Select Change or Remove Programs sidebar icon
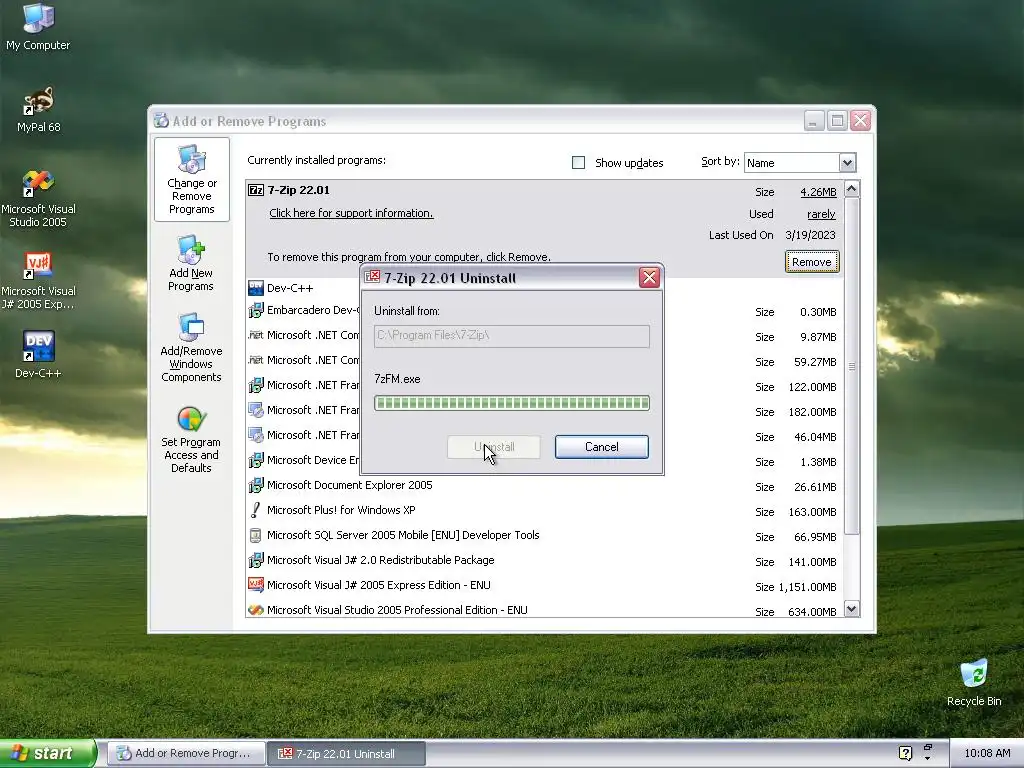This screenshot has width=1024, height=768. point(191,180)
